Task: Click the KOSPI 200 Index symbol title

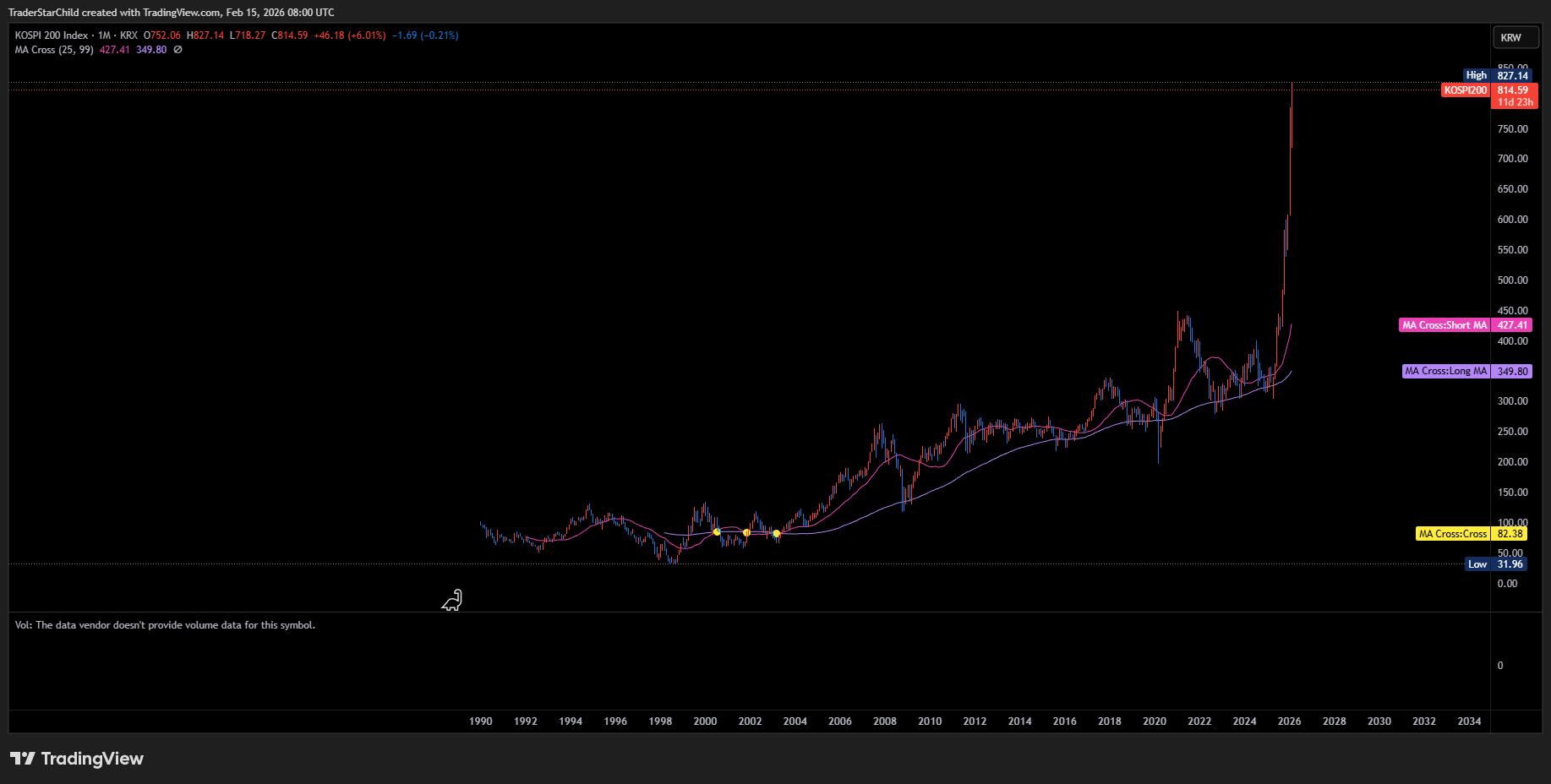Action: (52, 35)
